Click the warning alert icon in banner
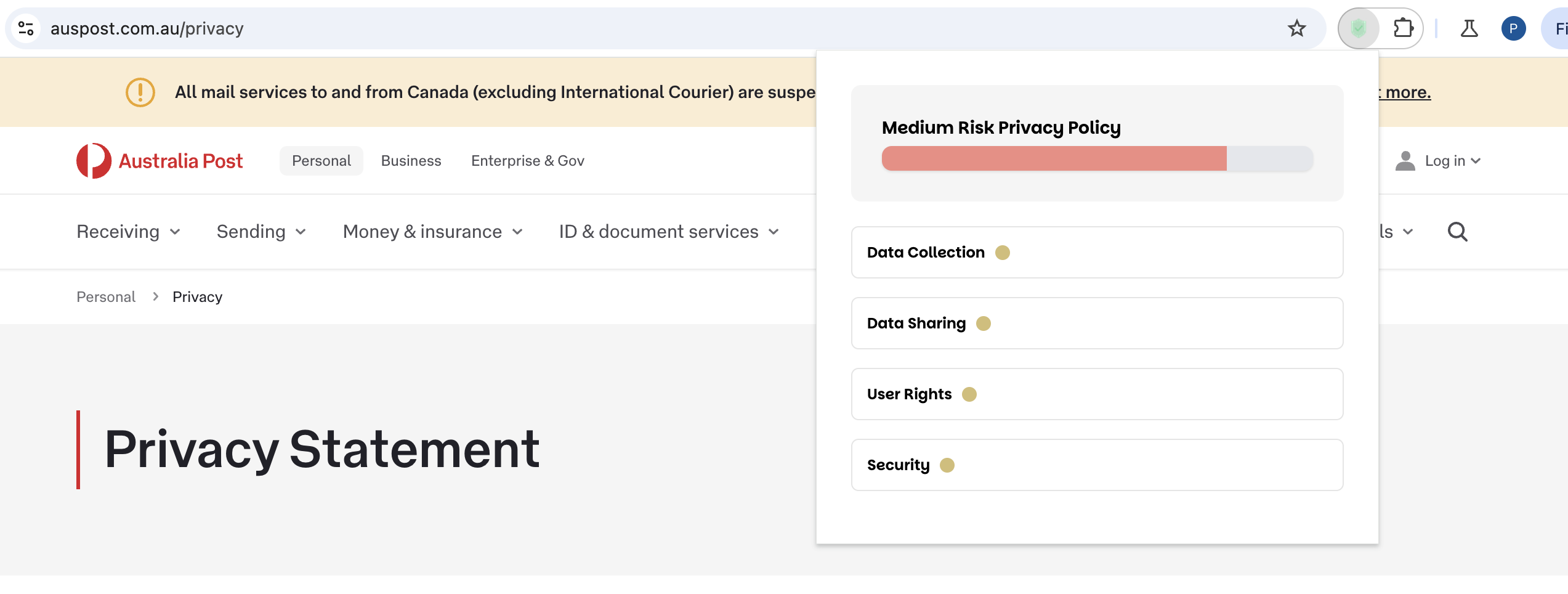 tap(140, 92)
